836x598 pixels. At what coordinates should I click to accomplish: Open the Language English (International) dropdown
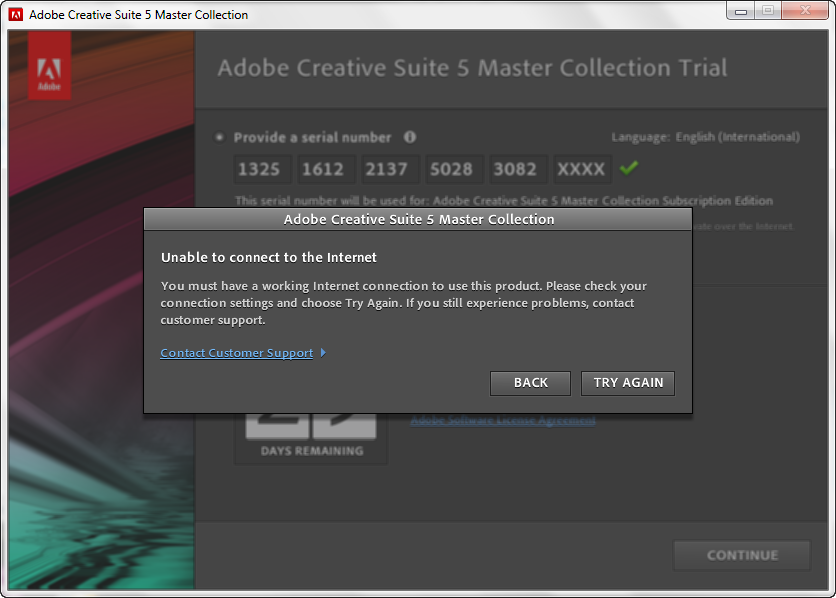click(x=705, y=137)
